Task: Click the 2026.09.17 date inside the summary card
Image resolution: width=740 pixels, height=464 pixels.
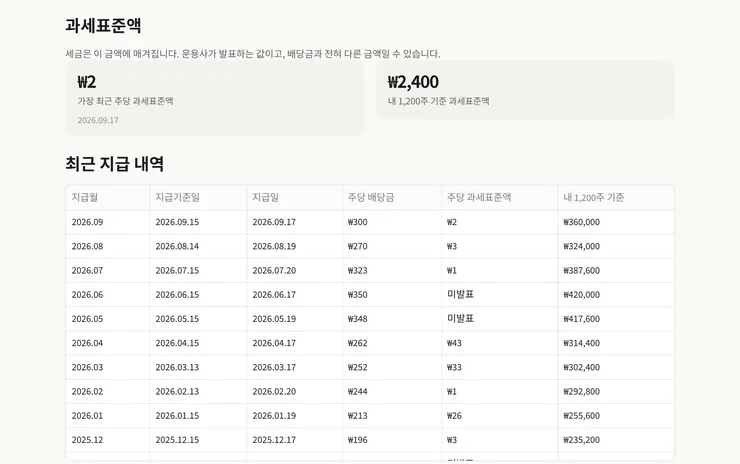Action: pos(98,120)
